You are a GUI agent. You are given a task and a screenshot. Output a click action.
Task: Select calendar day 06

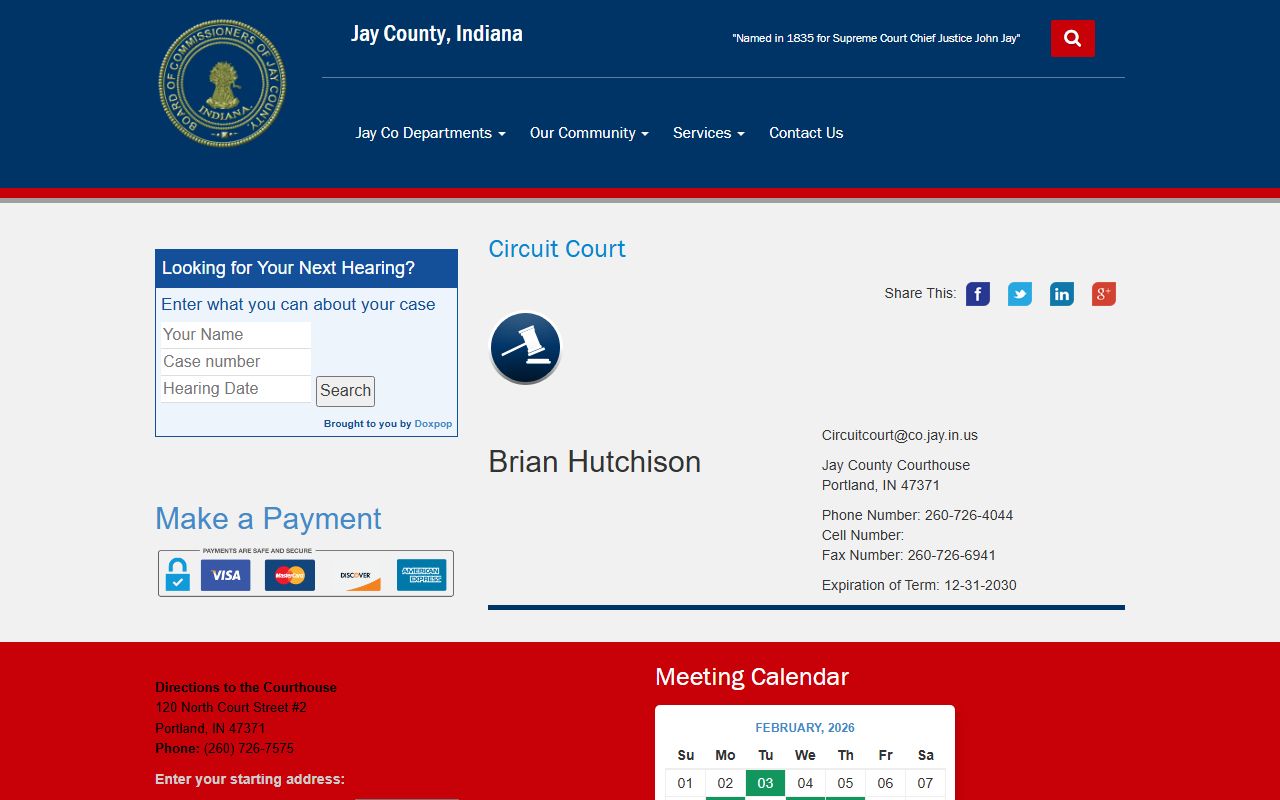(885, 783)
